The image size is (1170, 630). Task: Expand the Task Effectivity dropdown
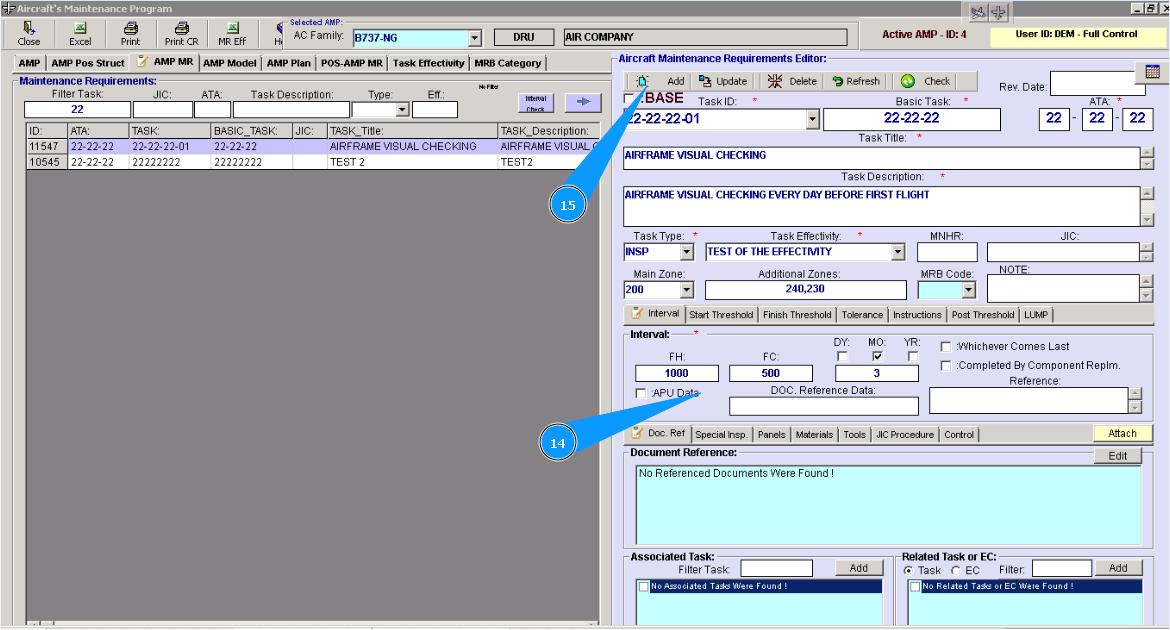coord(898,252)
